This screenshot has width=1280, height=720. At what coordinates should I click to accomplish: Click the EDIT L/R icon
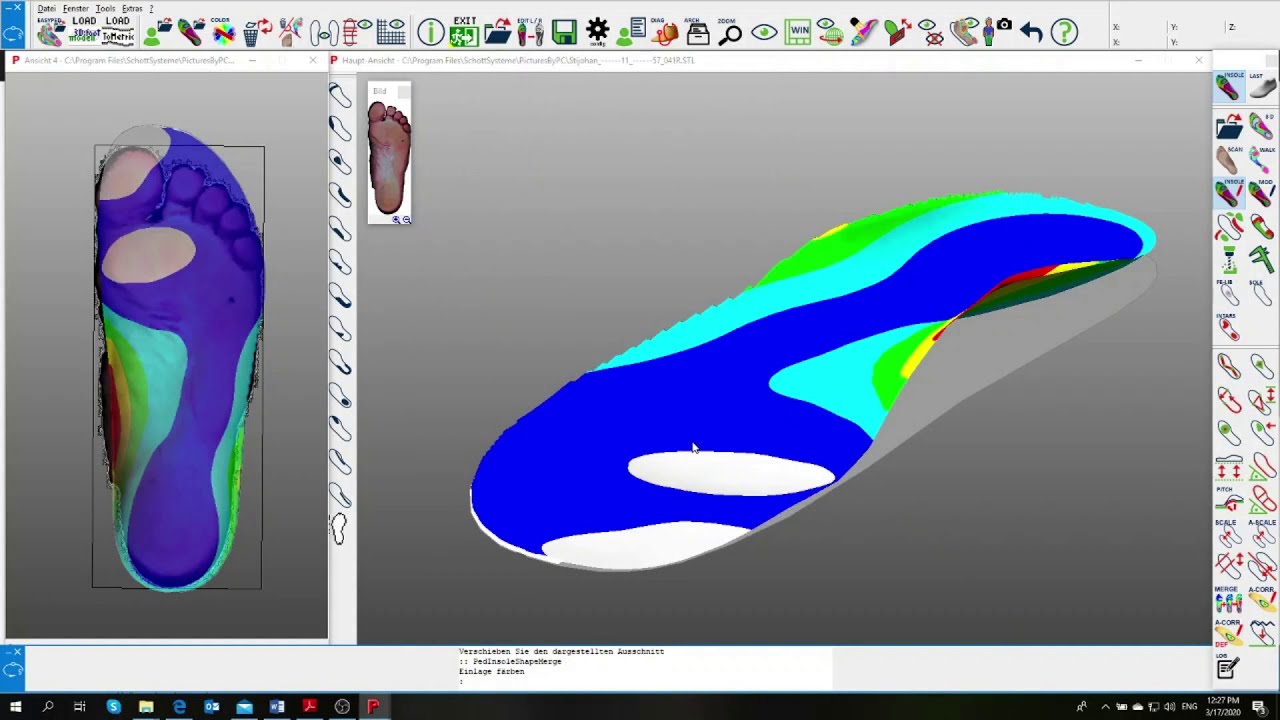[530, 31]
